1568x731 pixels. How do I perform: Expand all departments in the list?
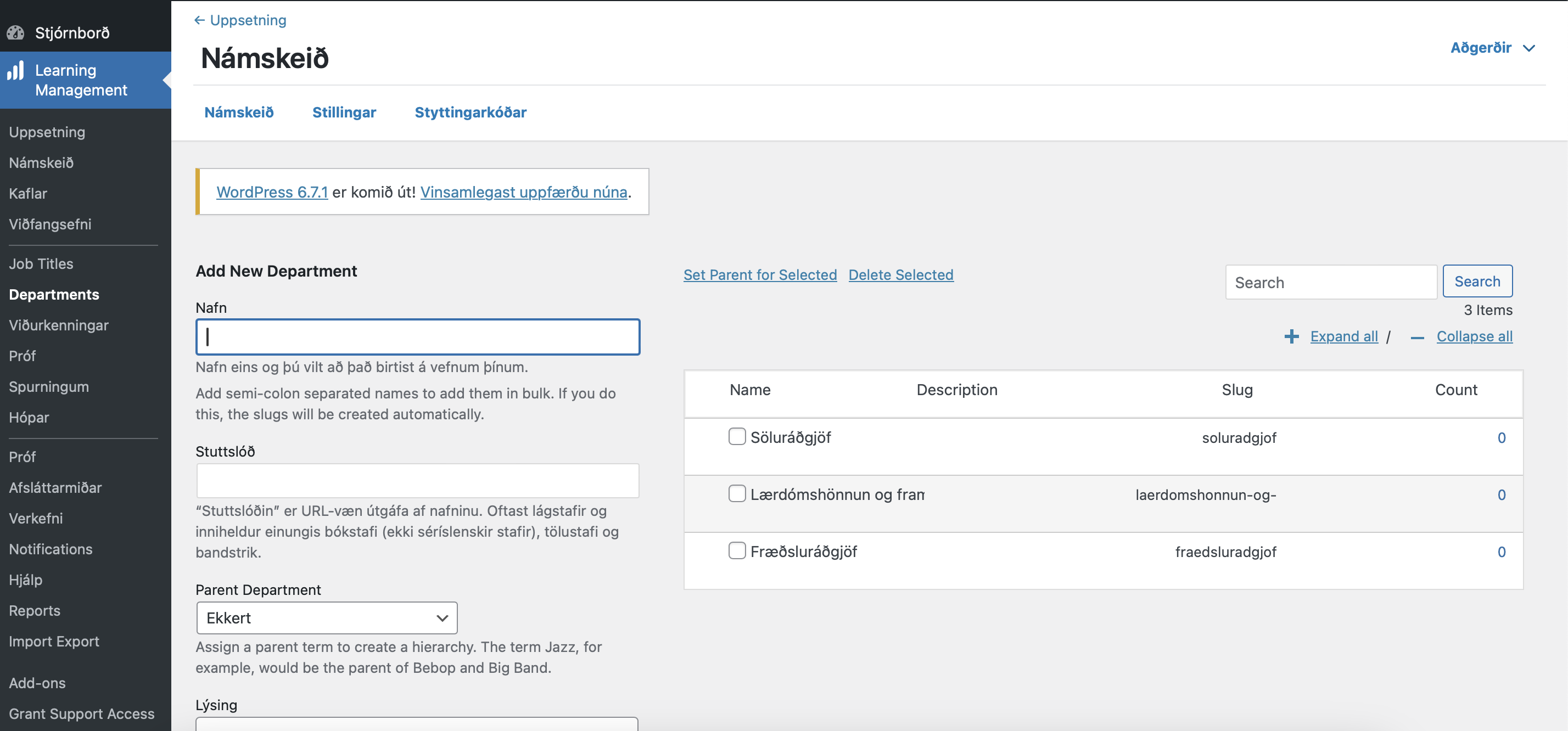pos(1343,336)
